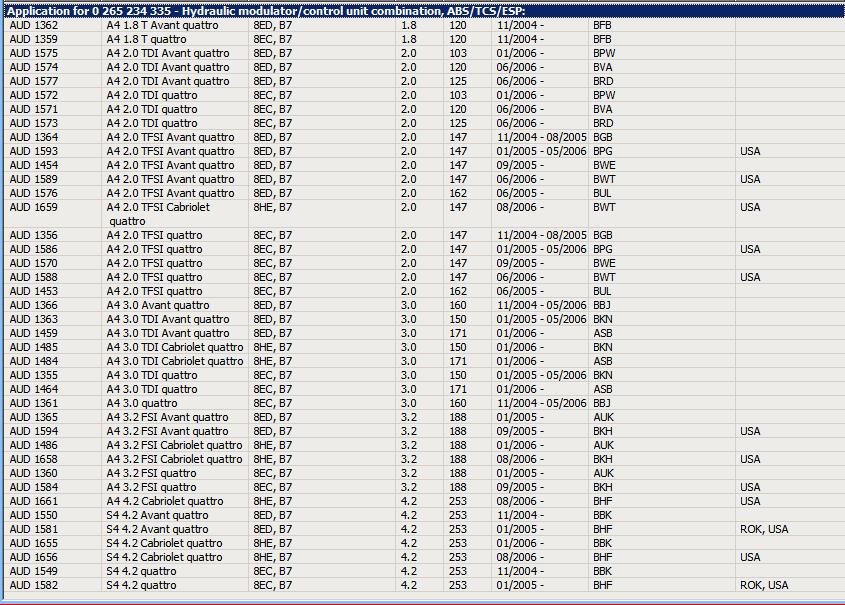The image size is (845, 605).
Task: Select the AUD 1454 entry
Action: 33,165
